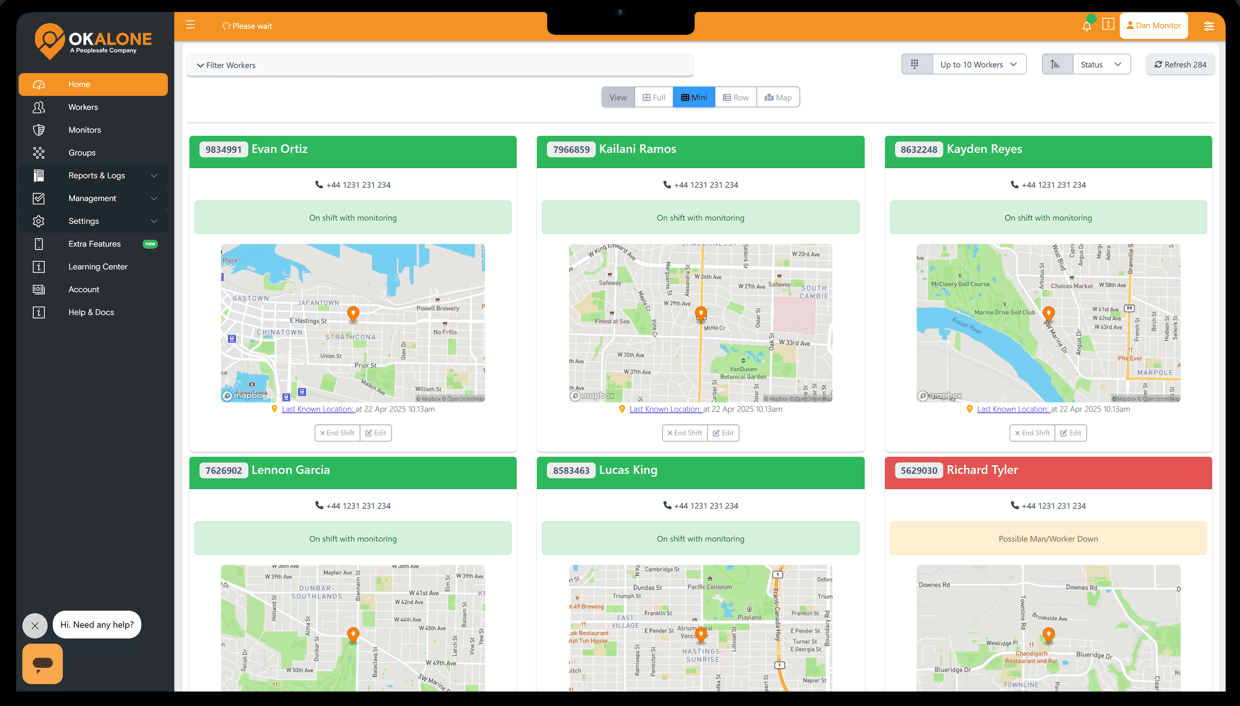
Task: Click the orange location pin on Kailani Ramos's map
Action: tap(701, 313)
